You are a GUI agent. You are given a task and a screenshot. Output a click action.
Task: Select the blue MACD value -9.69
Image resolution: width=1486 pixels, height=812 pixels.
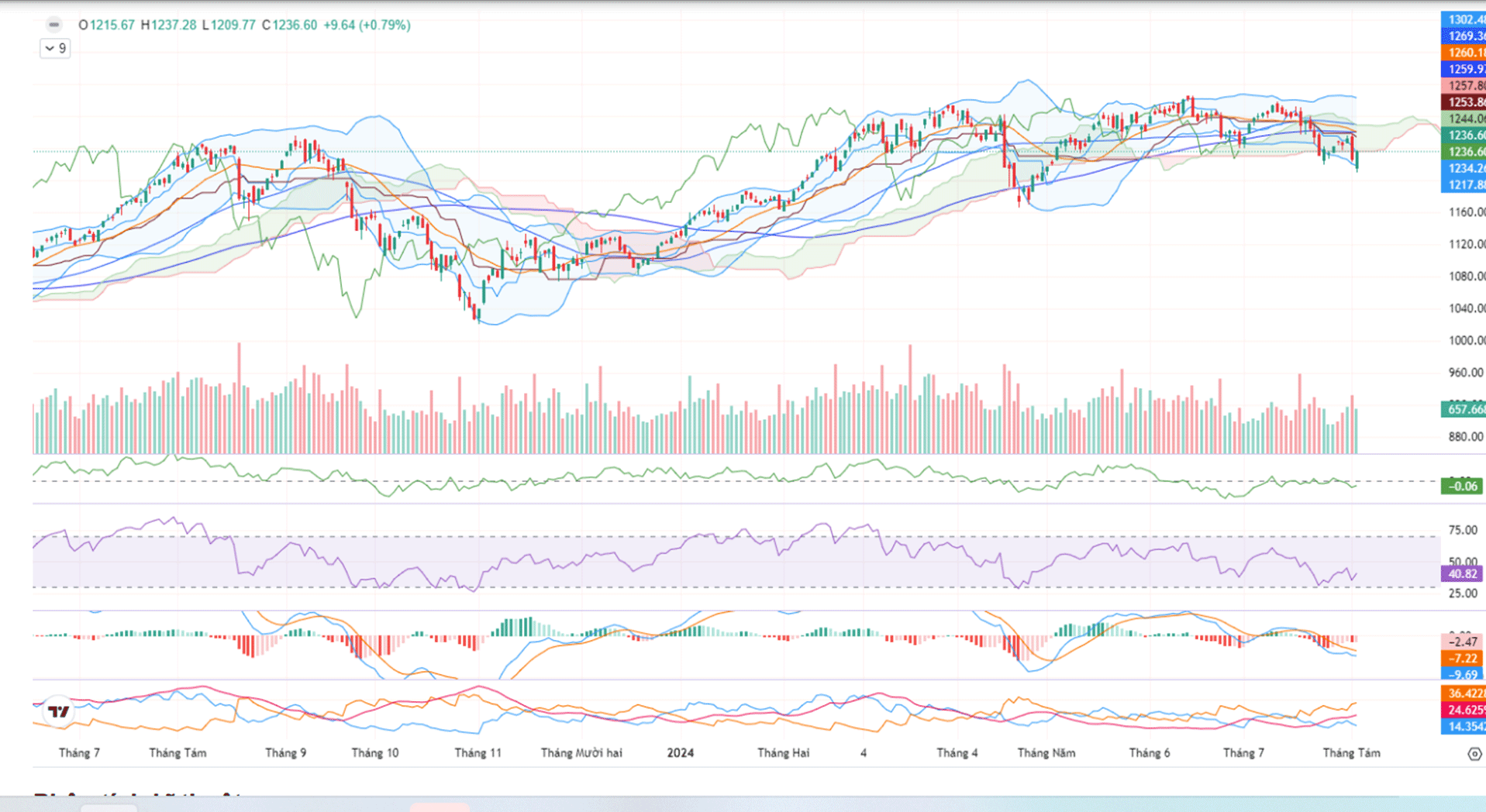(x=1462, y=674)
